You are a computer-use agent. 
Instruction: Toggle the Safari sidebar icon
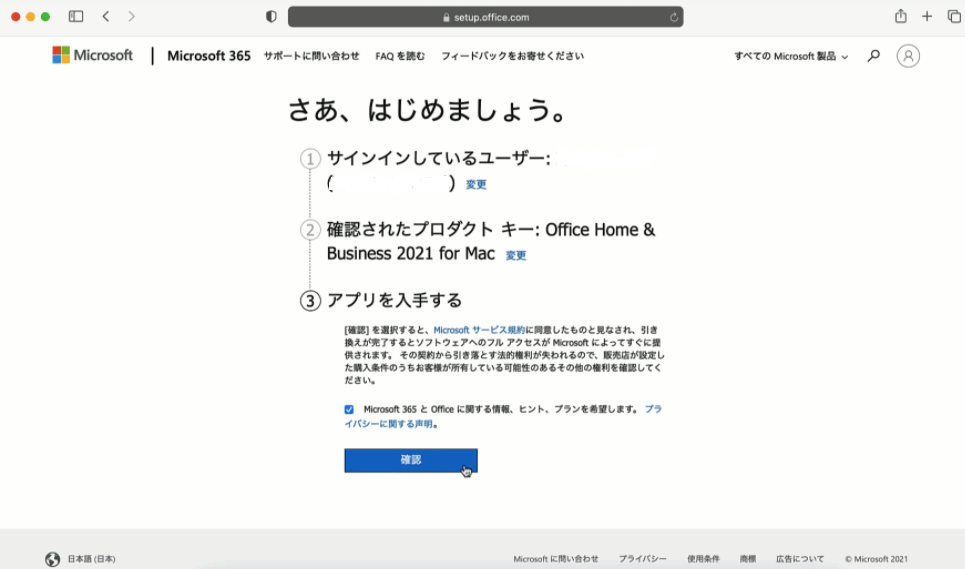[76, 17]
